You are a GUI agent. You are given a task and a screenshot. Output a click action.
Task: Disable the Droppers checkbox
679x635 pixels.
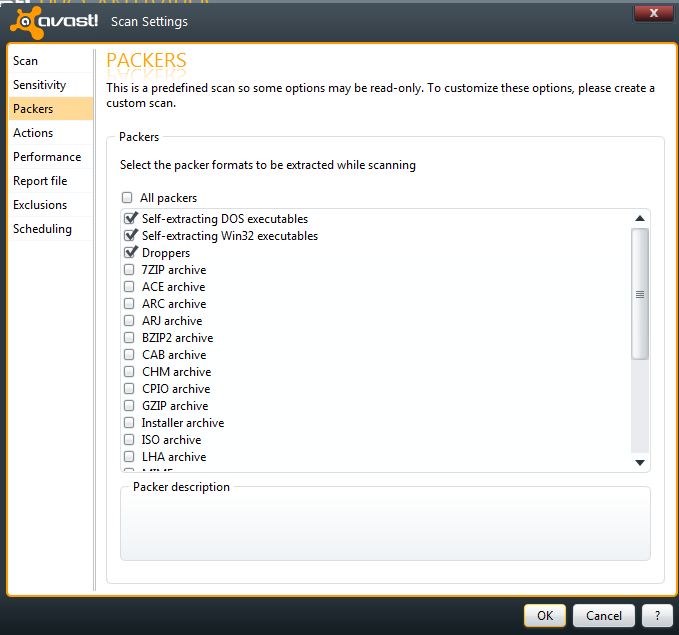(x=130, y=253)
